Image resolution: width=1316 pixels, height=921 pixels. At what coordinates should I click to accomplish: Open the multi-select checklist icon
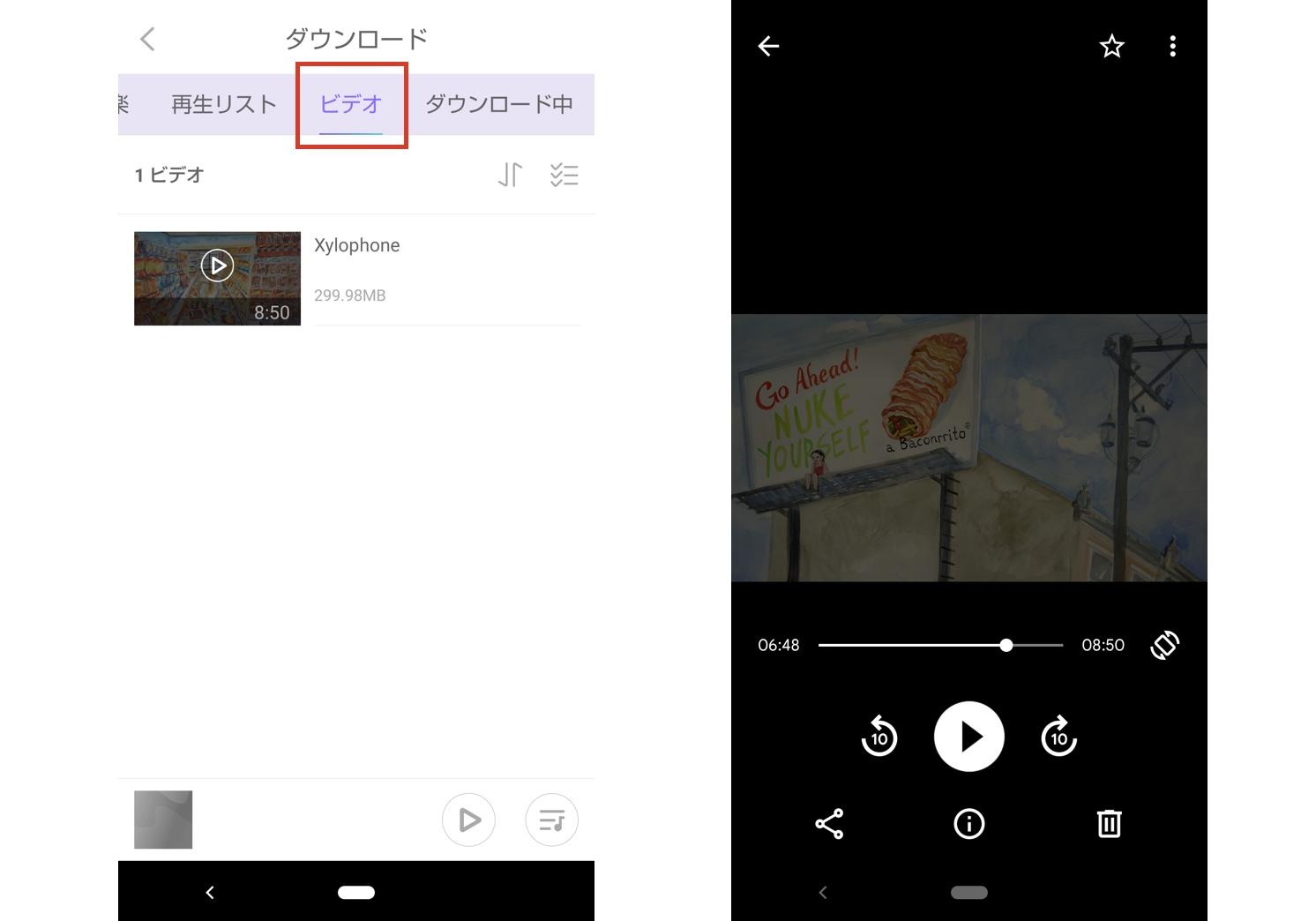(564, 175)
